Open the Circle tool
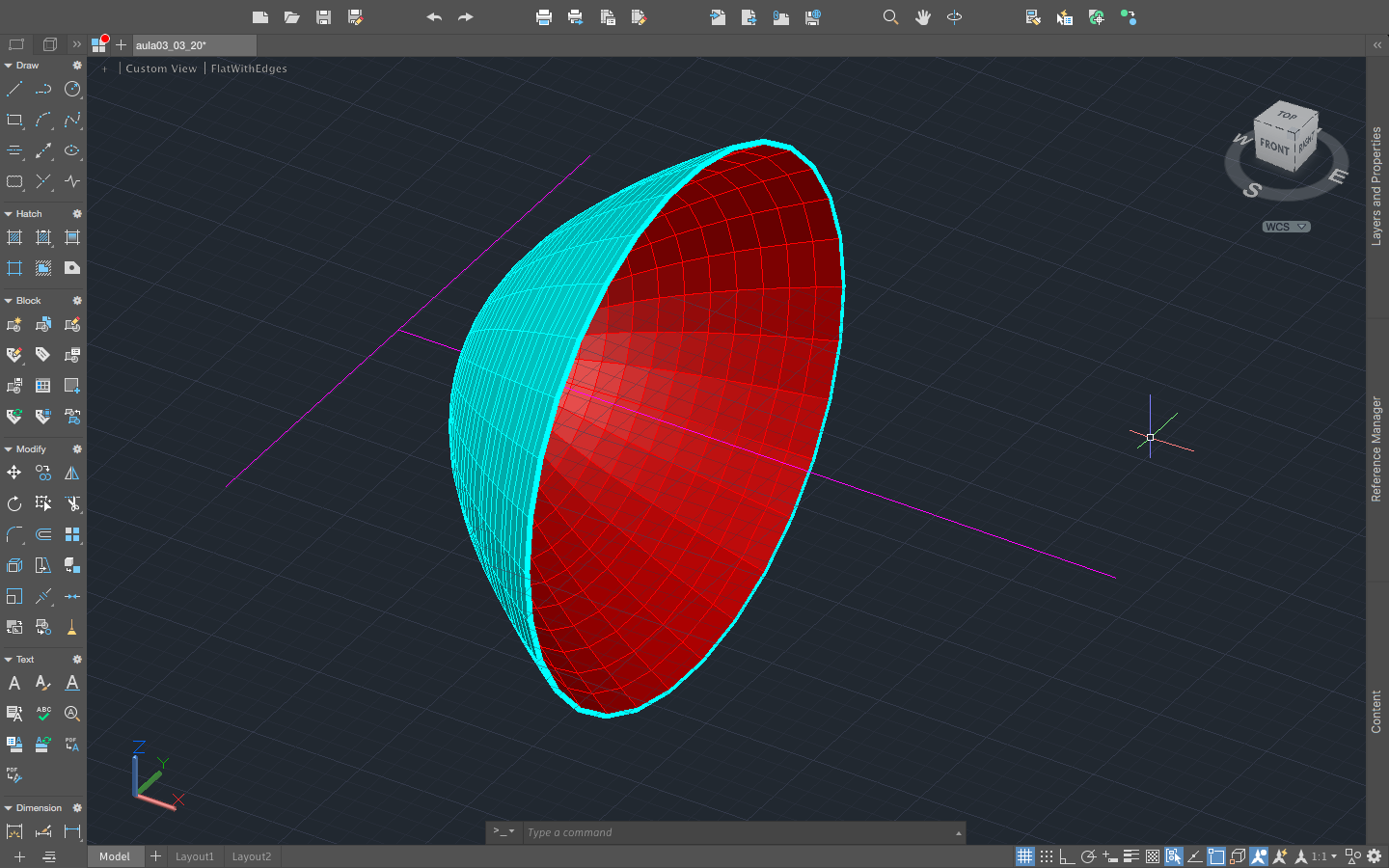 coord(72,89)
